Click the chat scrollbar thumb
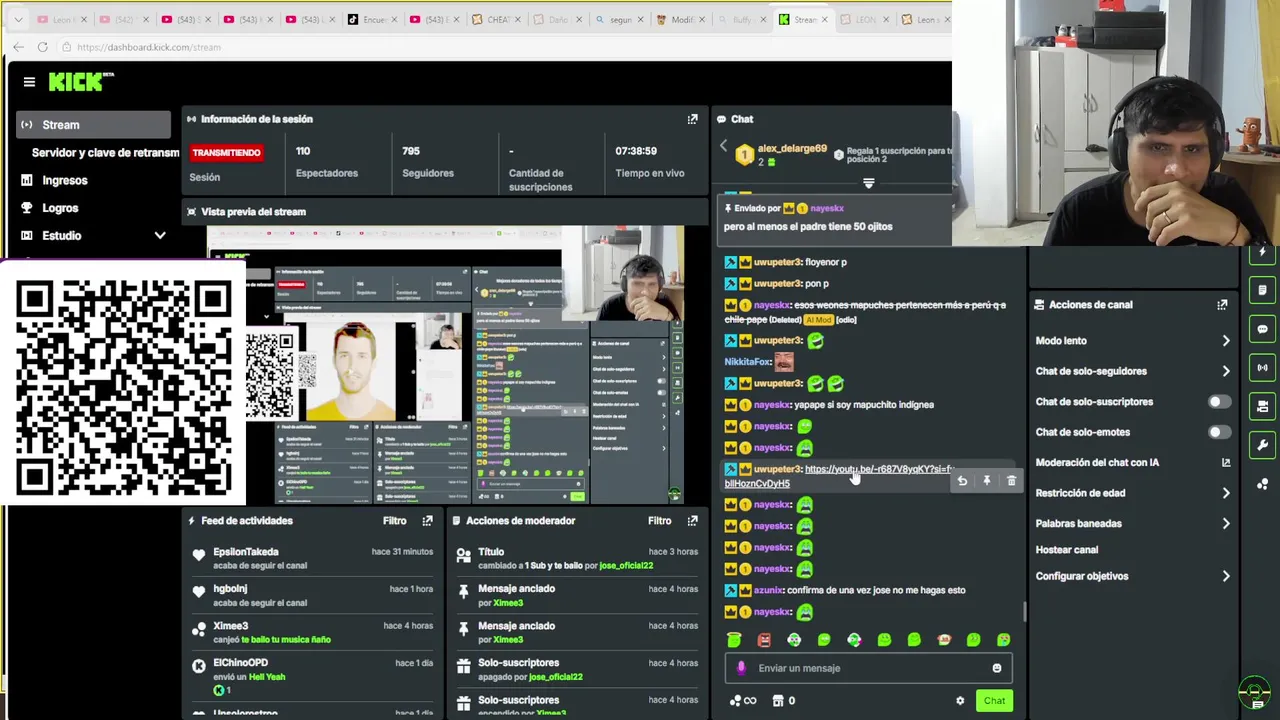The width and height of the screenshot is (1280, 720). 1024,611
